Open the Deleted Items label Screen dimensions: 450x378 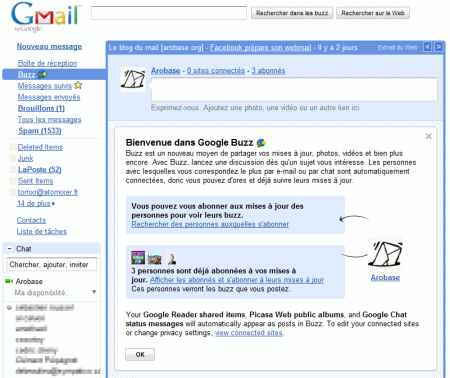(40, 147)
